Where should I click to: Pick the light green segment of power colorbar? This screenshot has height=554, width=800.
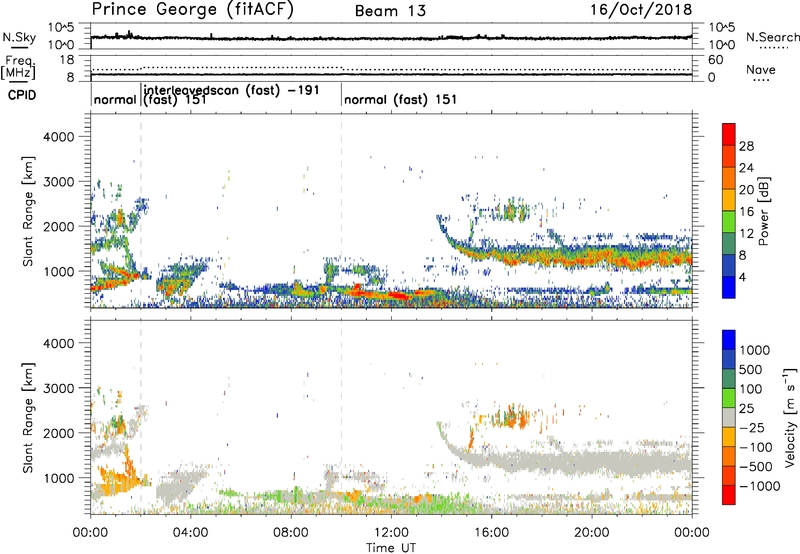click(729, 222)
